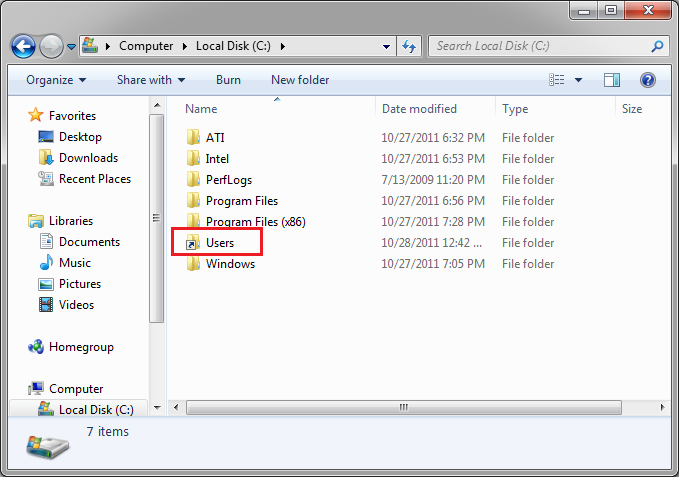This screenshot has height=477, width=679.
Task: Open the Share with menu
Action: click(x=151, y=80)
